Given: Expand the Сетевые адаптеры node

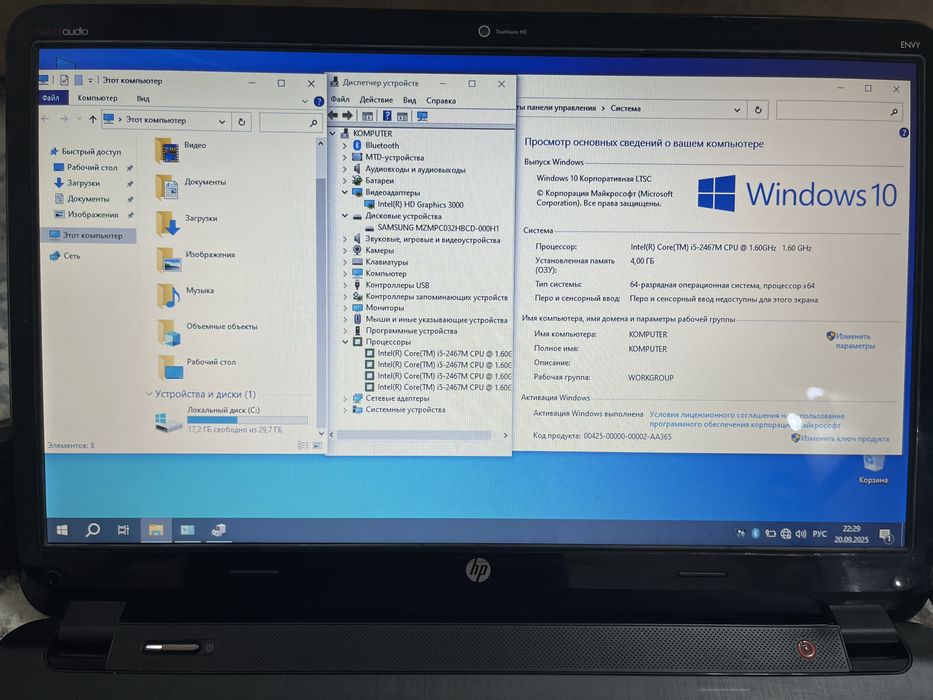Looking at the screenshot, I should click(x=345, y=398).
